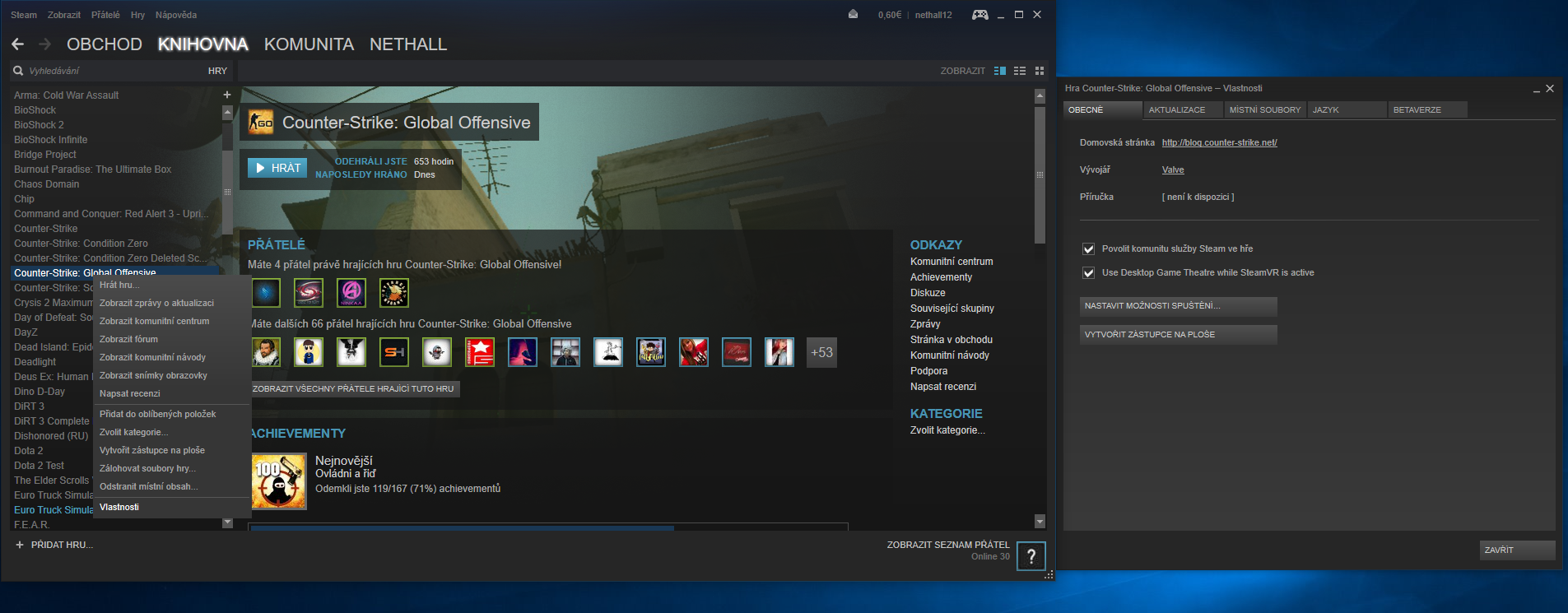The height and width of the screenshot is (613, 1568).
Task: Open the first playing friend's avatar
Action: tap(266, 293)
